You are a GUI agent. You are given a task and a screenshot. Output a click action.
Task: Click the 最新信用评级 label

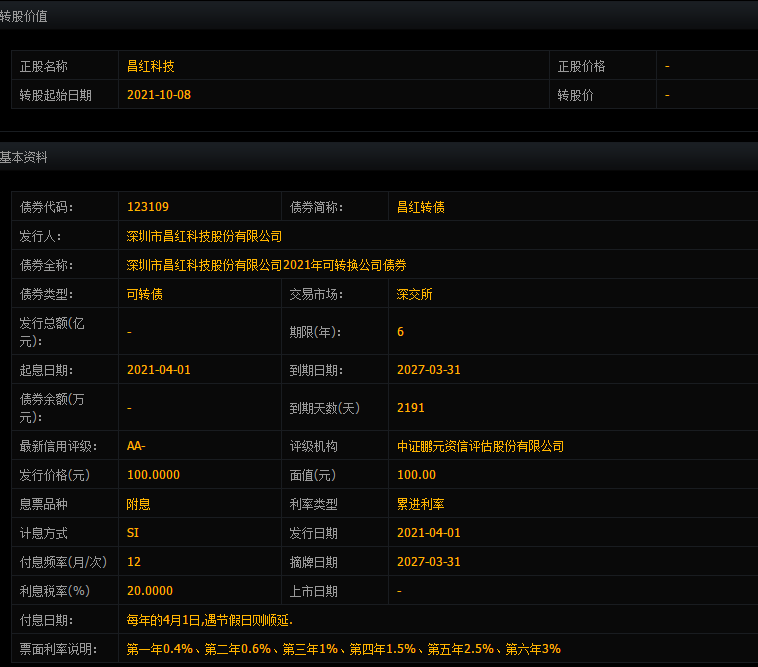(58, 446)
